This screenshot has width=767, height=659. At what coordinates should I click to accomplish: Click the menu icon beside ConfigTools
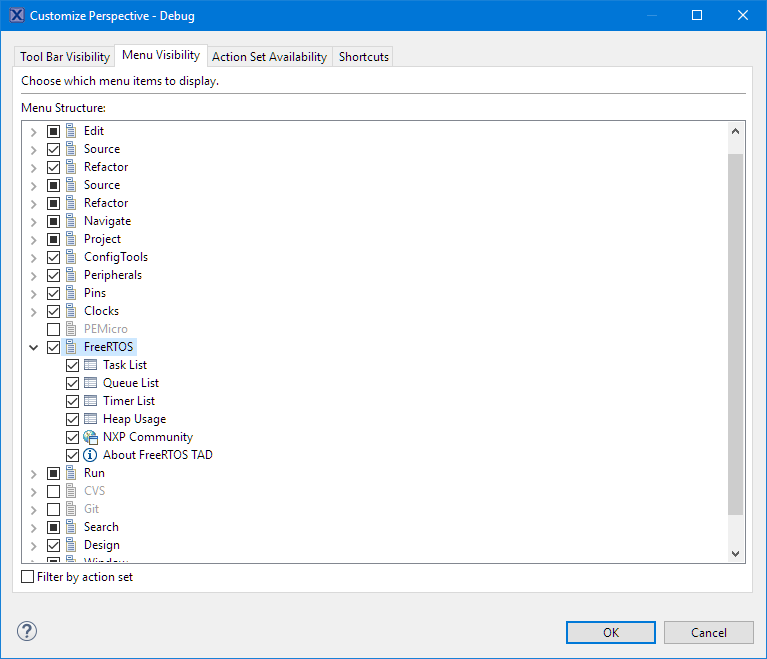tap(71, 257)
